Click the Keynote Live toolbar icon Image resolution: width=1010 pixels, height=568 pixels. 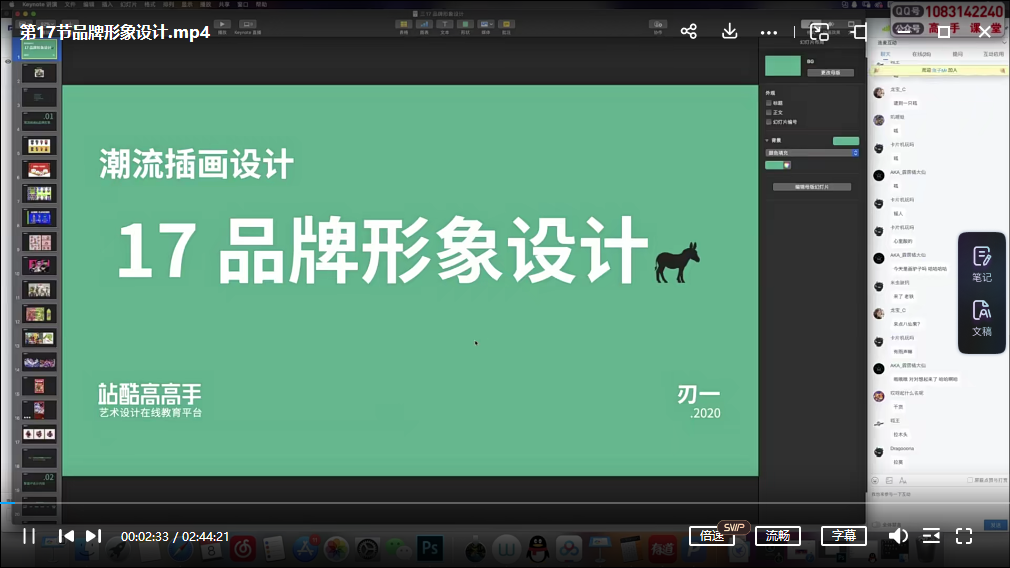[247, 26]
